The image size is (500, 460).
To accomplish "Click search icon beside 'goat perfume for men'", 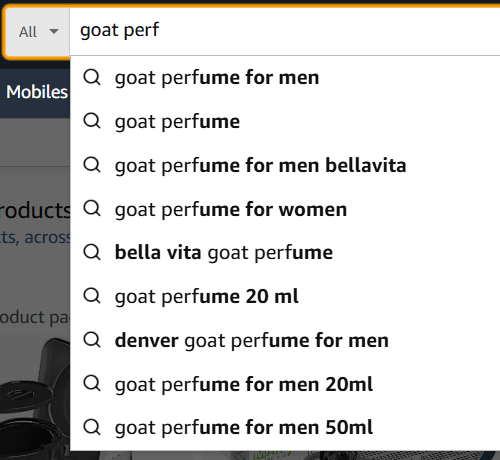I will [x=92, y=77].
